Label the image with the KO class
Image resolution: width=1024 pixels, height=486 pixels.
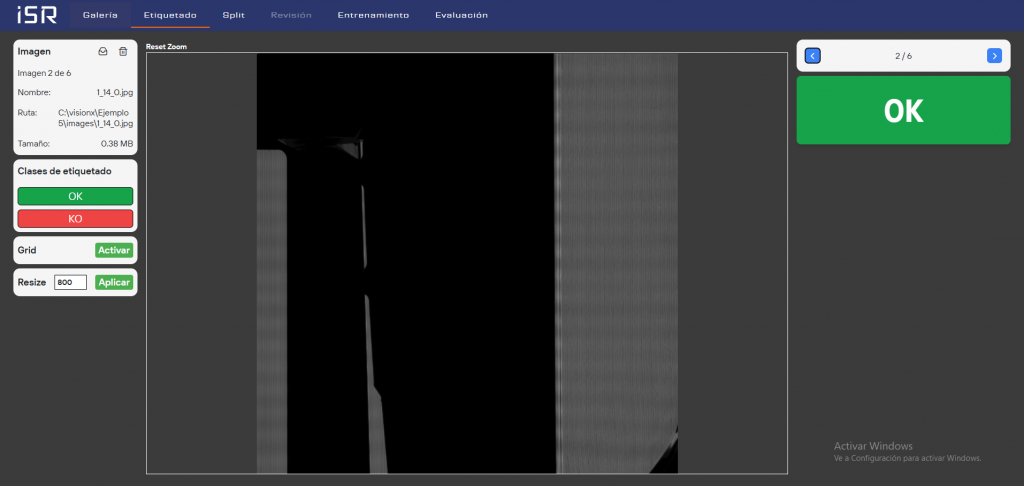pos(75,218)
